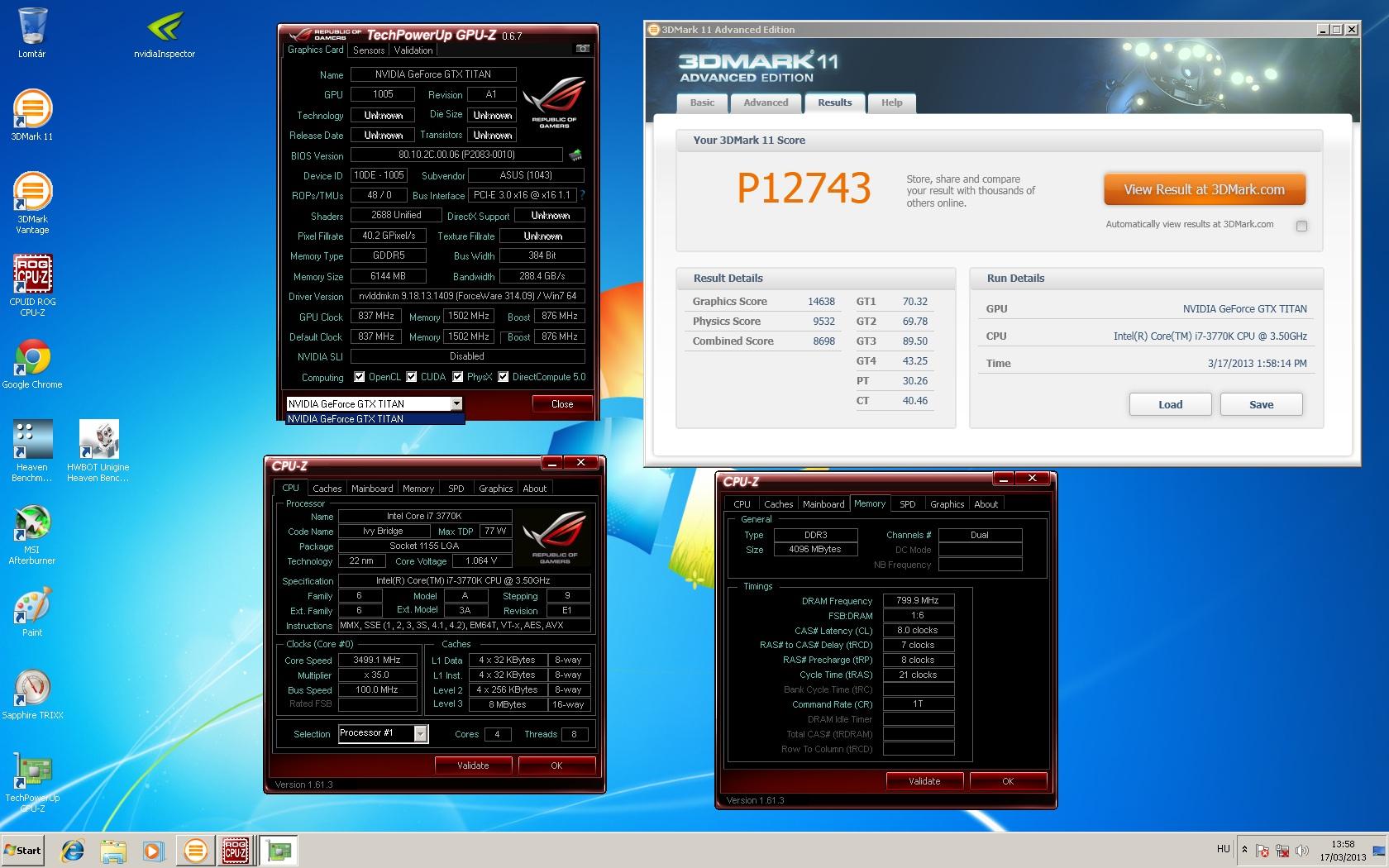1389x868 pixels.
Task: Select the Google Chrome desktop icon
Action: click(x=32, y=364)
